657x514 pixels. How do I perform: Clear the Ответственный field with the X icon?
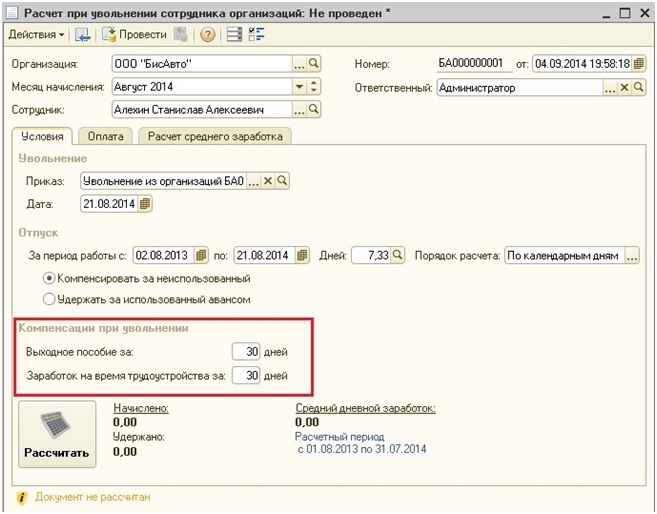[x=624, y=88]
